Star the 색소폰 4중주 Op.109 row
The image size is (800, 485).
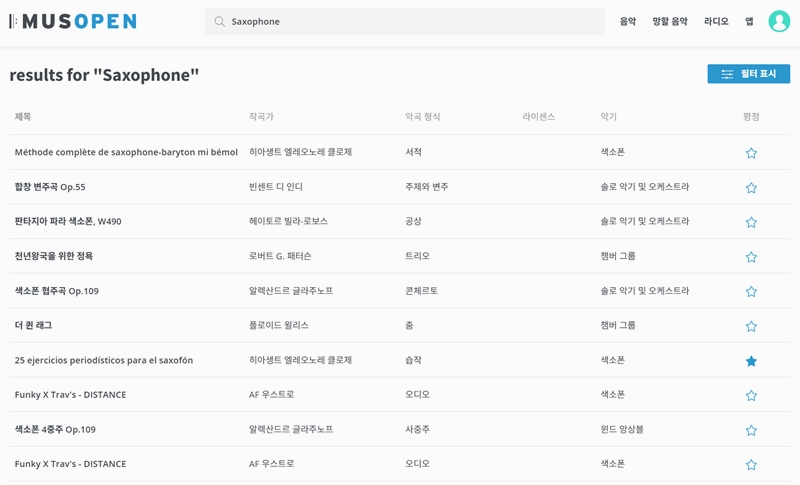coord(751,430)
